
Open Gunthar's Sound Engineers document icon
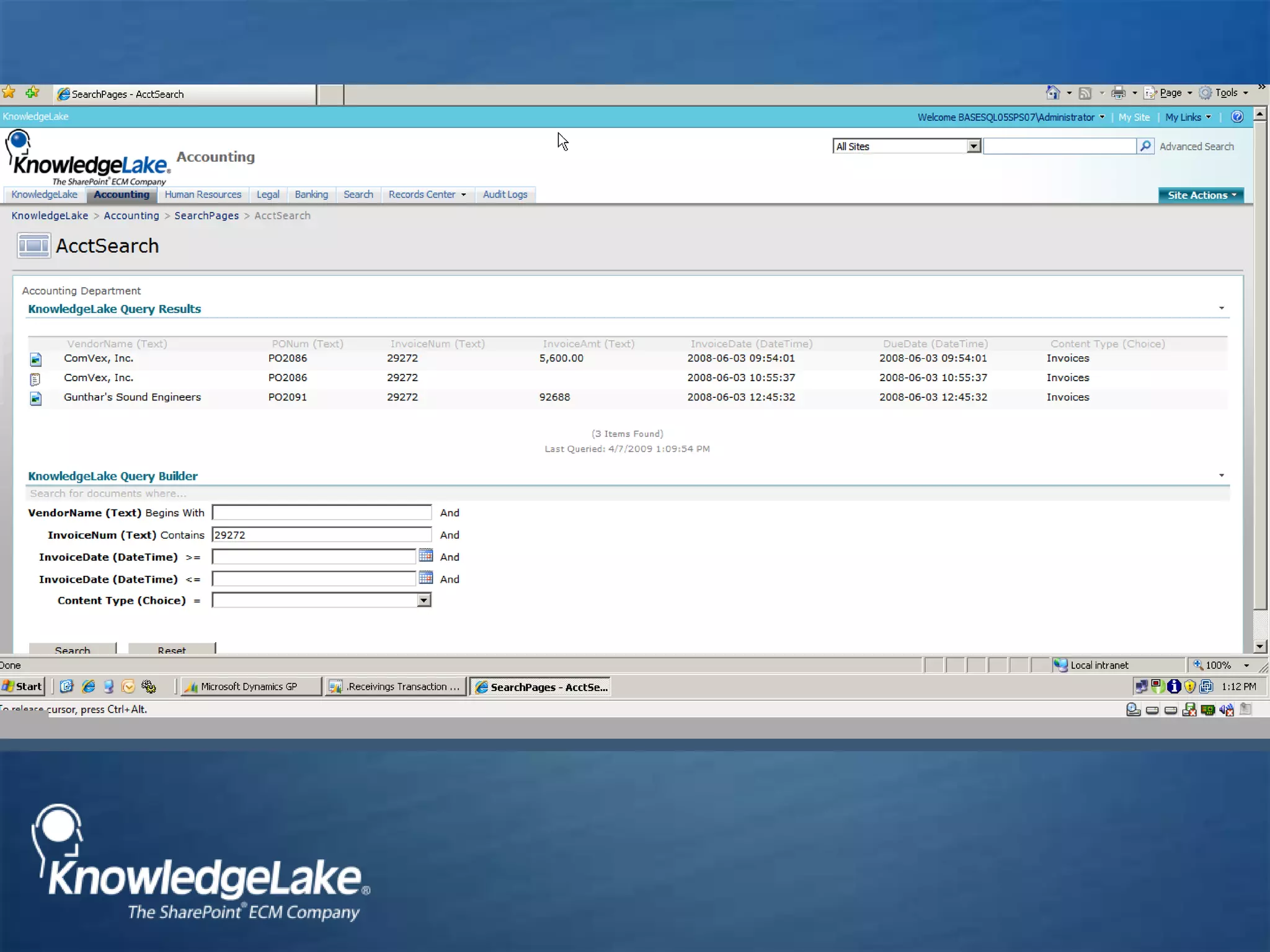point(36,398)
